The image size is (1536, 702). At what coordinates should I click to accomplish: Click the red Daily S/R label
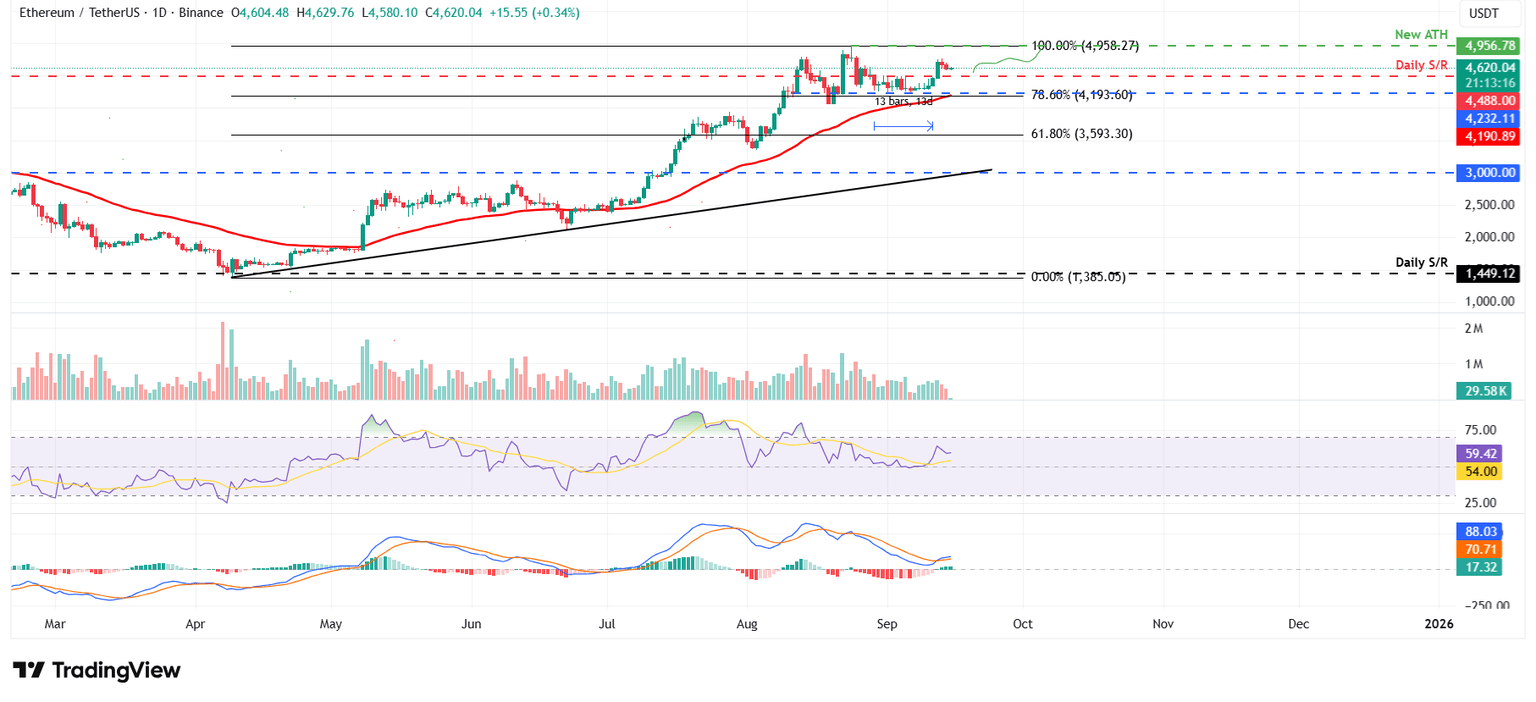click(1422, 64)
